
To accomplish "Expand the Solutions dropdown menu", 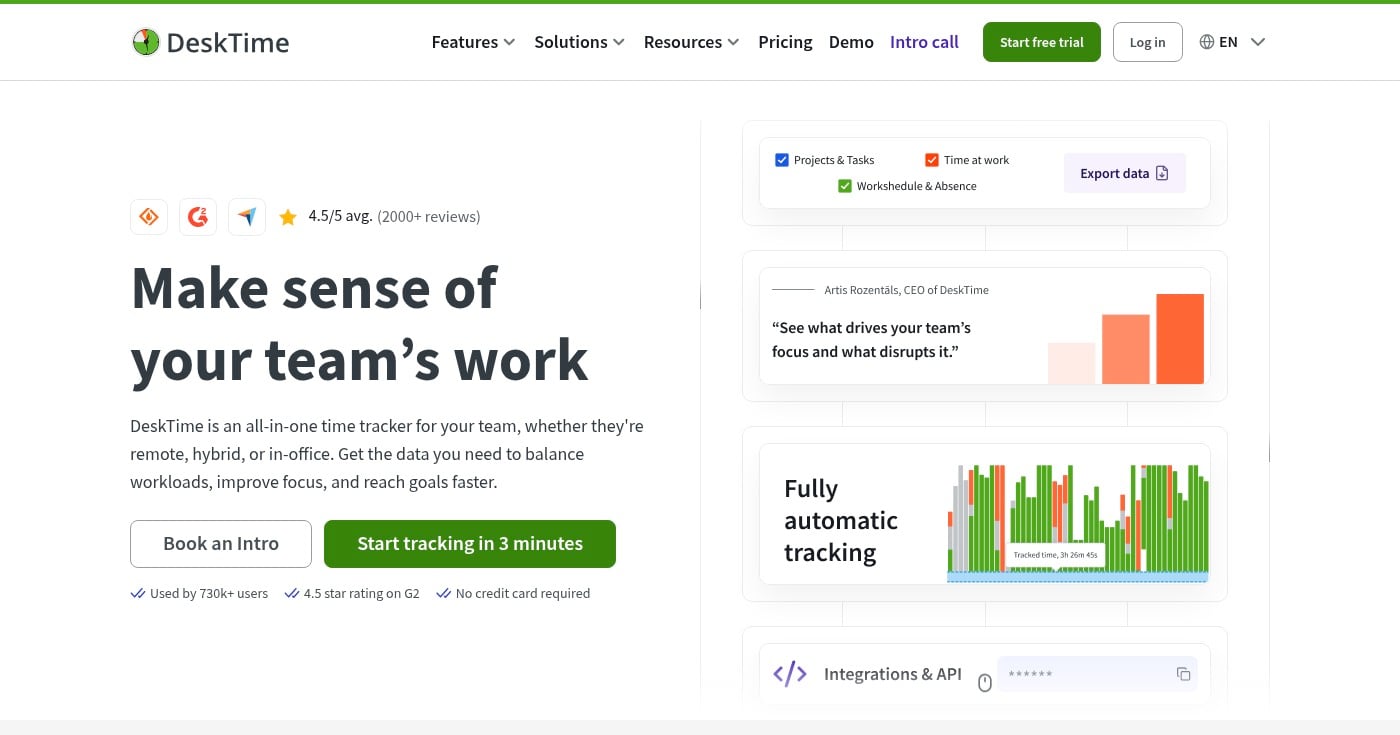I will pyautogui.click(x=580, y=42).
